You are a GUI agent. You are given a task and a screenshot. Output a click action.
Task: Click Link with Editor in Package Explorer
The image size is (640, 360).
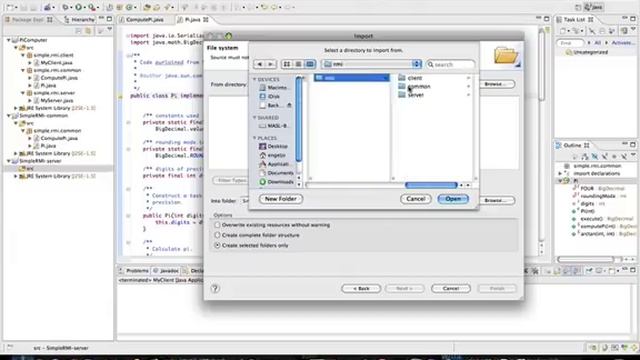[88, 30]
